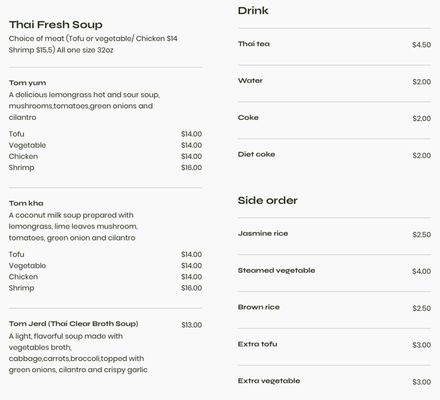The image size is (440, 400).
Task: Select Extra vegetable side order
Action: pos(334,381)
